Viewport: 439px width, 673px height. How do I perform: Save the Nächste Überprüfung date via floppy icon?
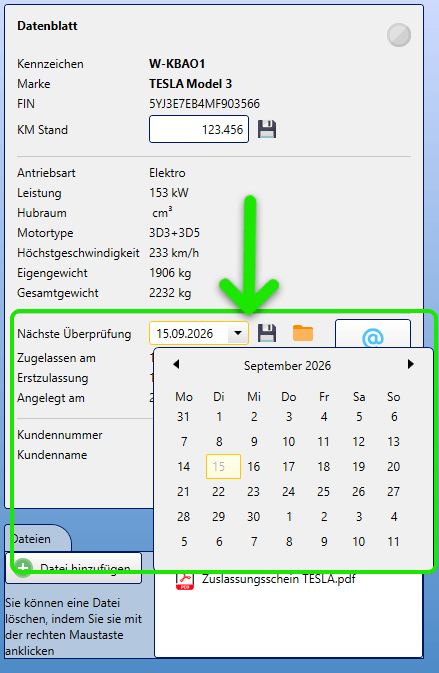(x=267, y=333)
